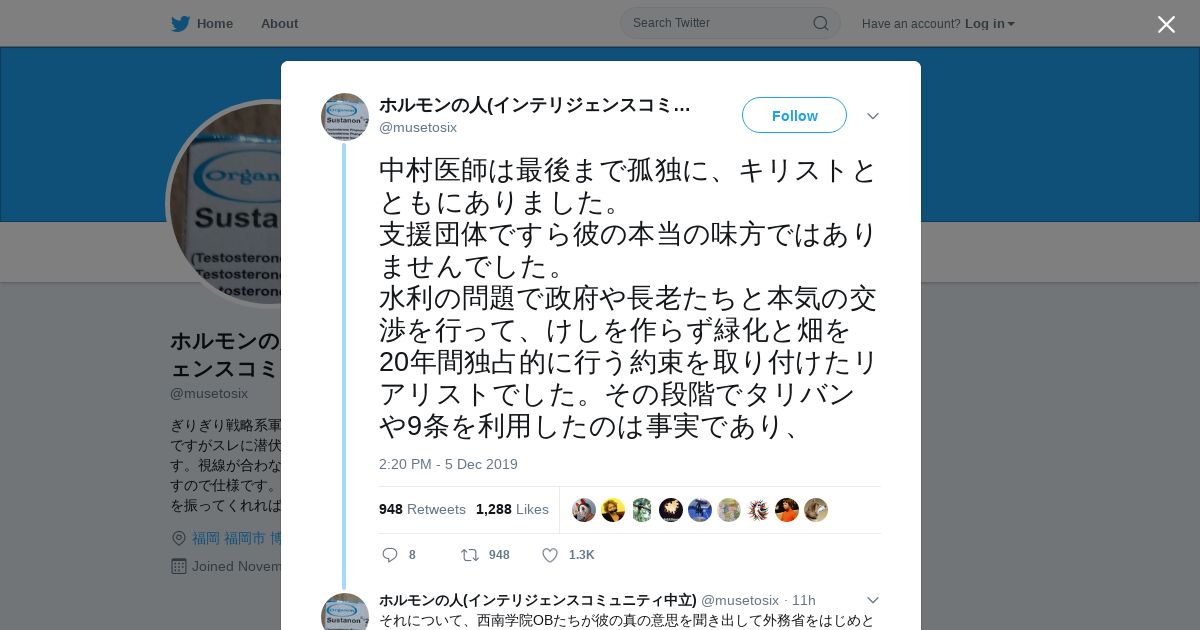1200x630 pixels.
Task: Expand the tweet options chevron beside Follow
Action: [x=872, y=116]
